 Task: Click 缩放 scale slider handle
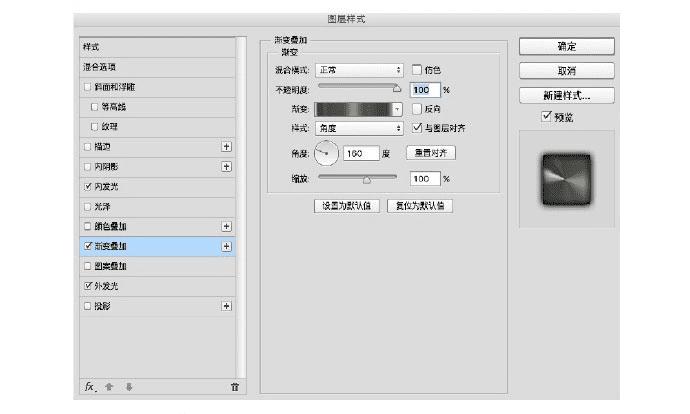pos(367,180)
